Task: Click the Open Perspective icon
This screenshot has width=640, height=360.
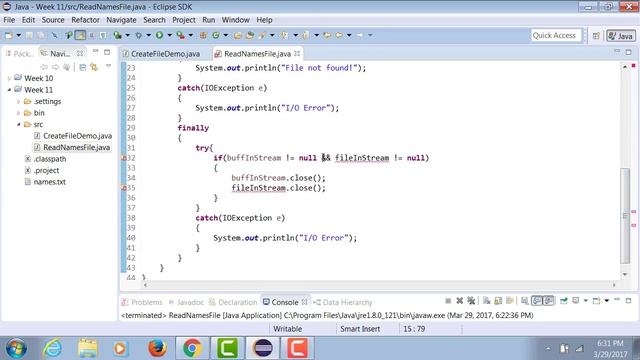Action: click(596, 36)
